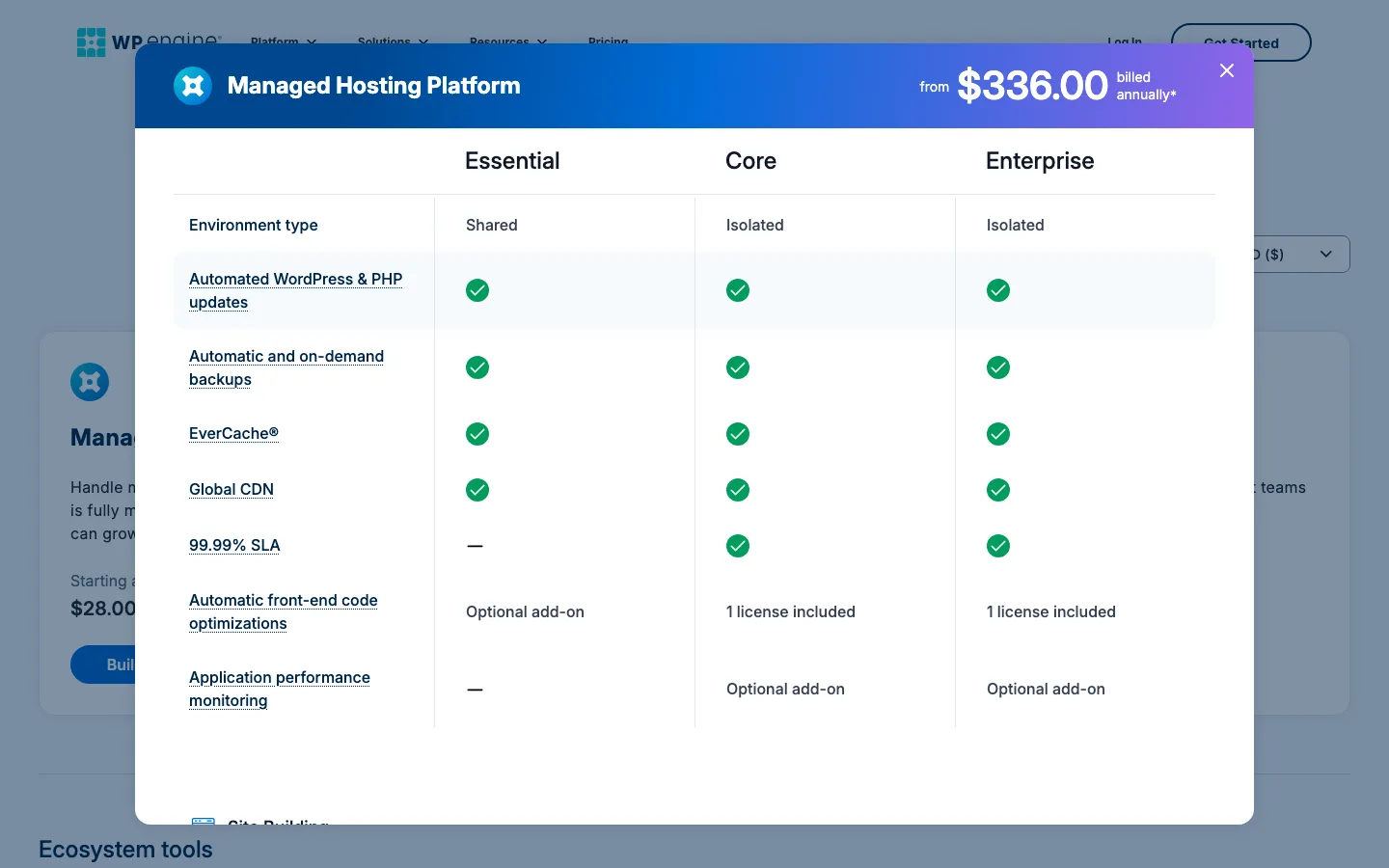
Task: Click Enterprise checkmark for on-demand backups
Action: point(998,367)
